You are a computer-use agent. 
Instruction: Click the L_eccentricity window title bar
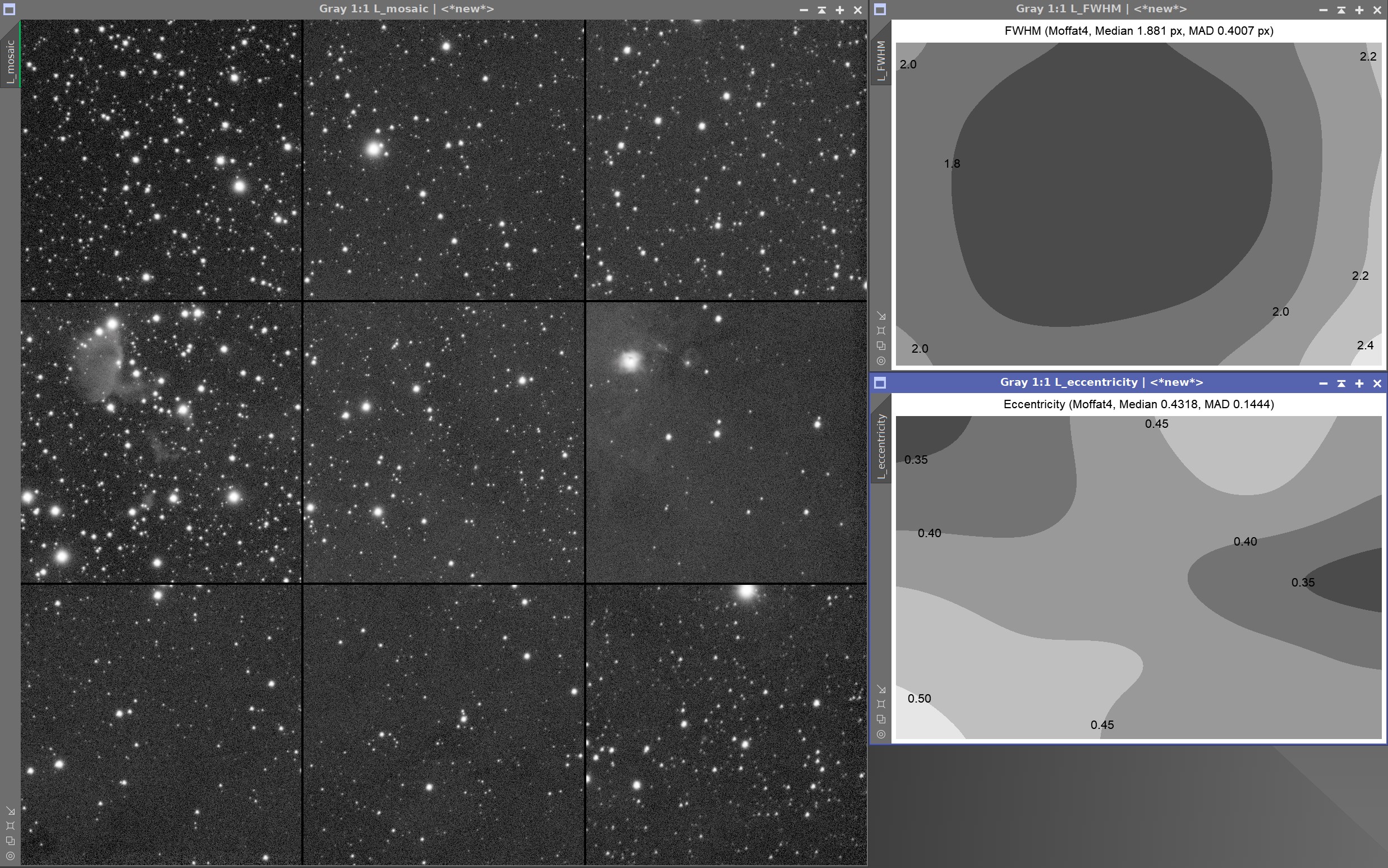tap(1101, 382)
